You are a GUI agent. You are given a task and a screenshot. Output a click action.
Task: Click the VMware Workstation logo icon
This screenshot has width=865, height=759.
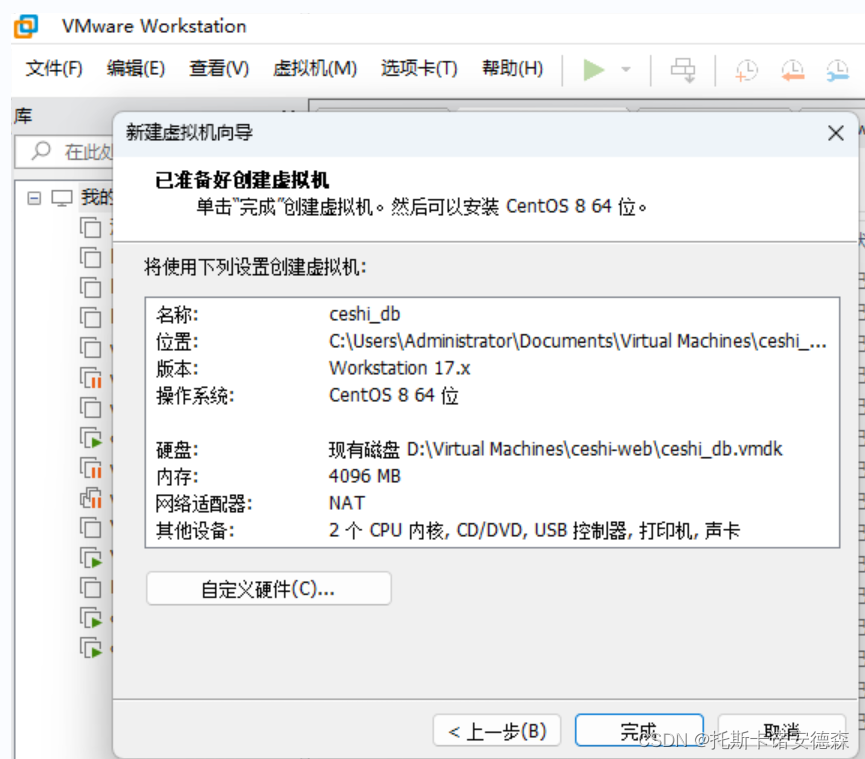[x=26, y=26]
